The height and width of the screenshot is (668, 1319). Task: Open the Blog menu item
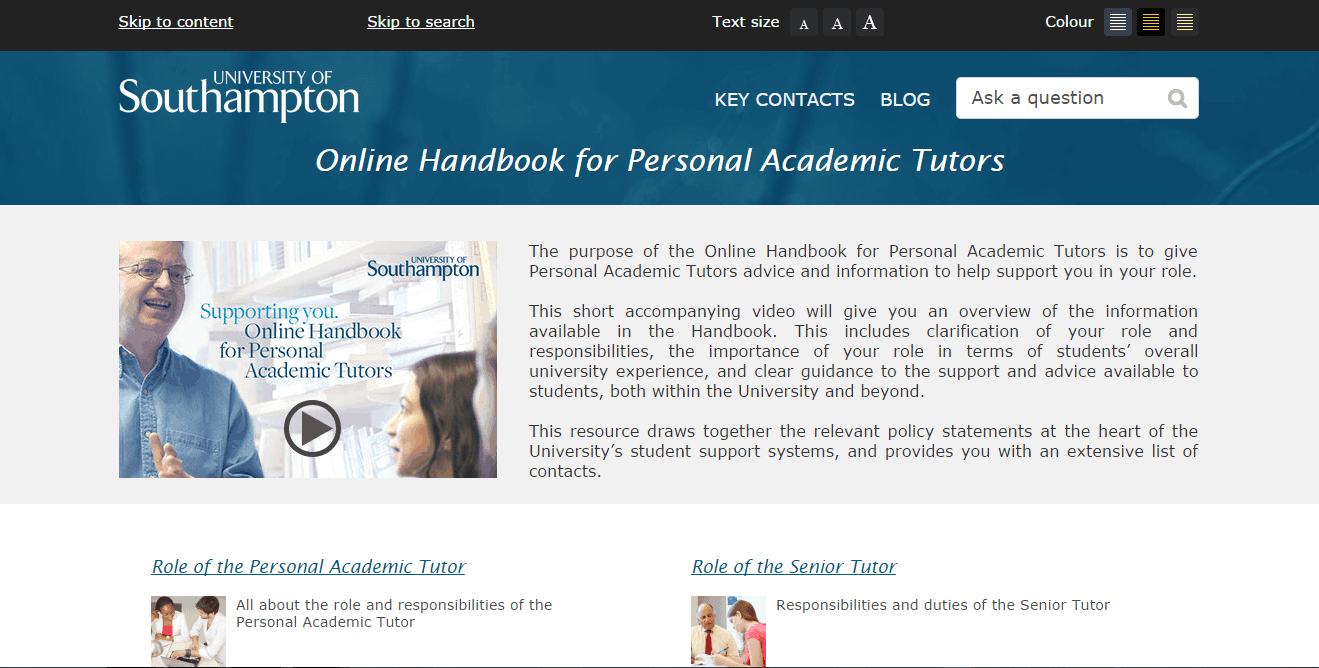click(x=905, y=100)
